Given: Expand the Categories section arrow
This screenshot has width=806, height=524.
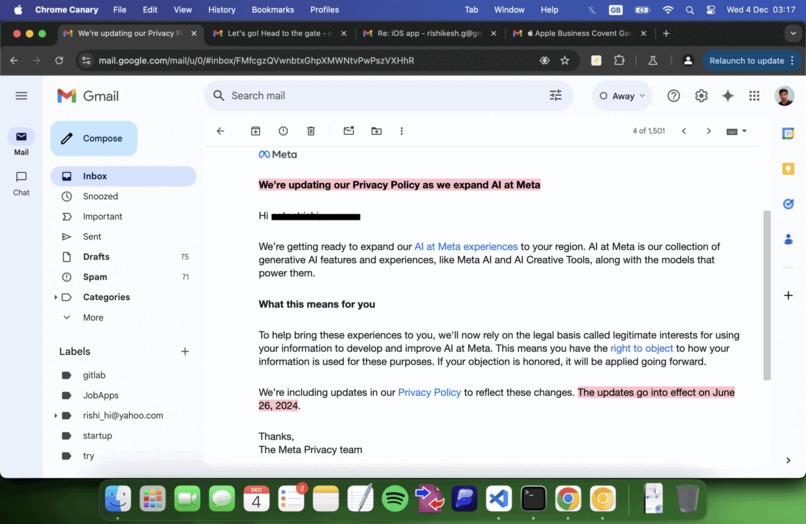Looking at the screenshot, I should (56, 297).
